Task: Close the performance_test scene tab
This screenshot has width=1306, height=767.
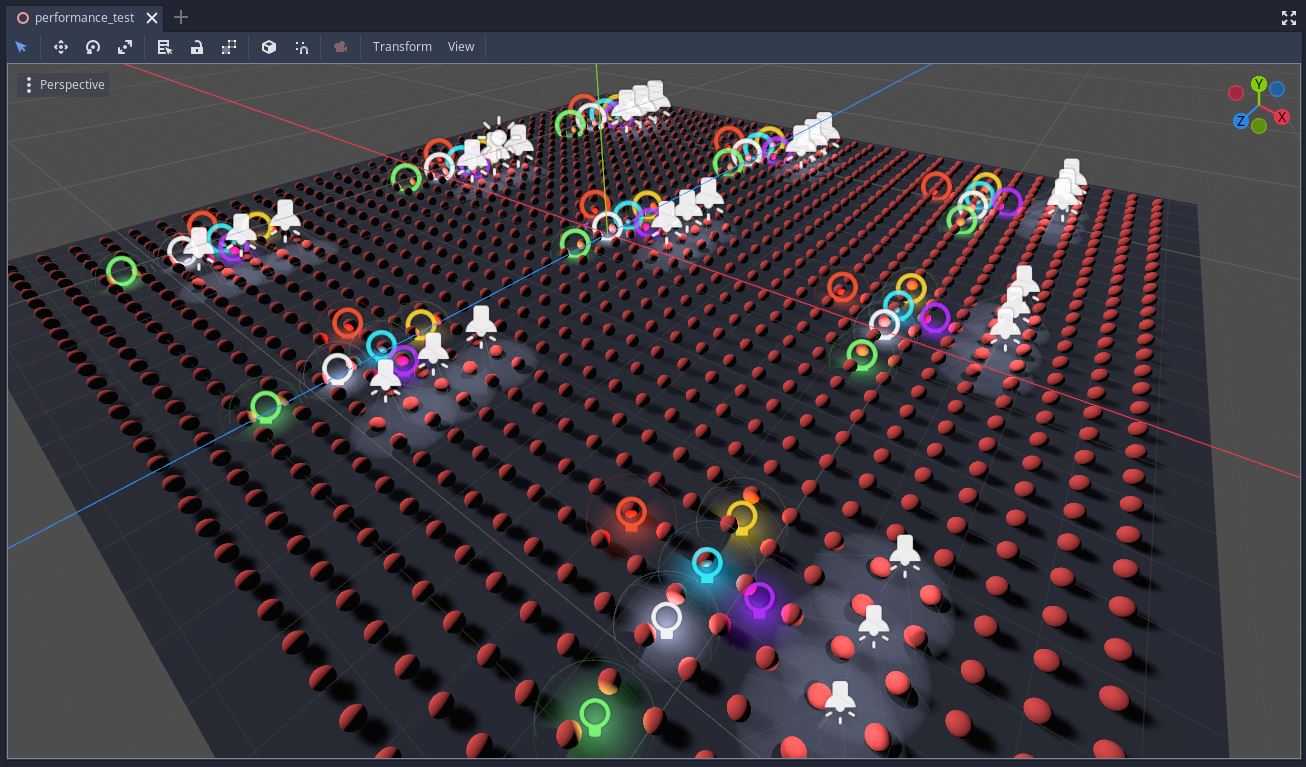Action: click(x=152, y=17)
